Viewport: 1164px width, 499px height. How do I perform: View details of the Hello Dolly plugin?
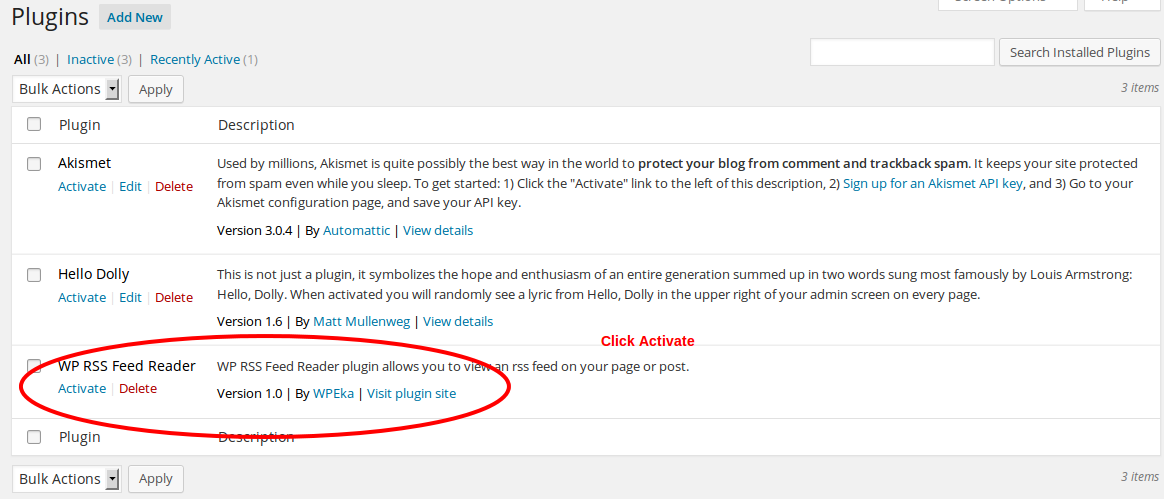pos(458,321)
